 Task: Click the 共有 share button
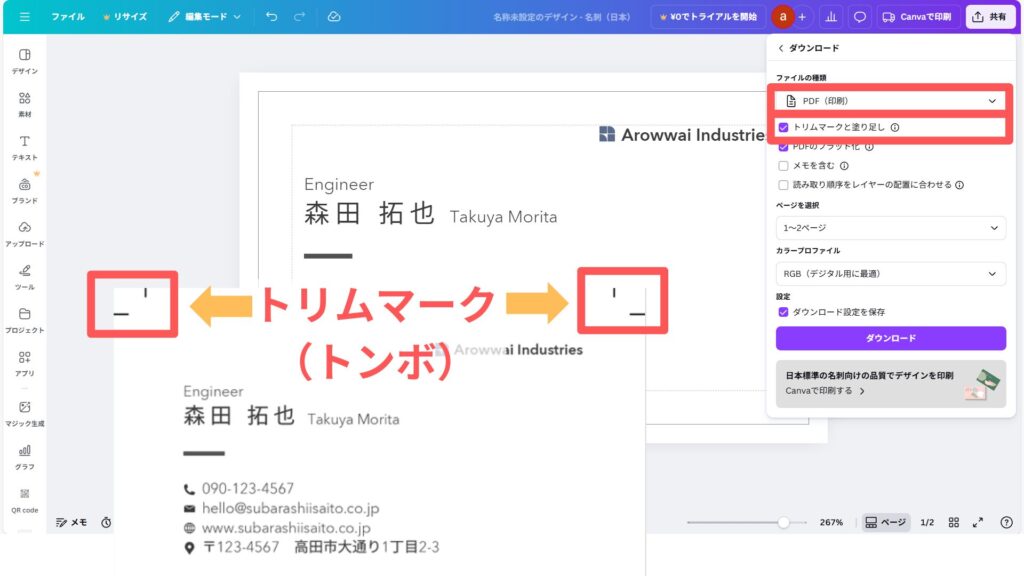click(x=990, y=17)
